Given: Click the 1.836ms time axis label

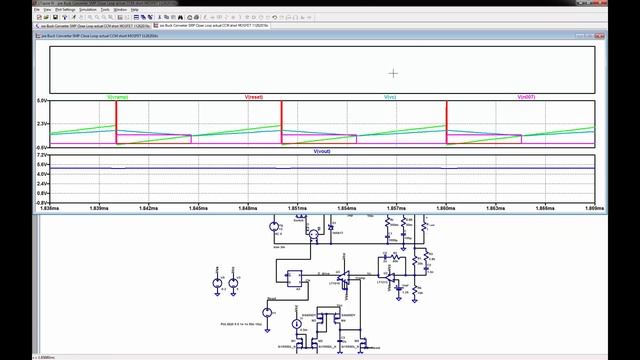Looking at the screenshot, I should (x=49, y=208).
